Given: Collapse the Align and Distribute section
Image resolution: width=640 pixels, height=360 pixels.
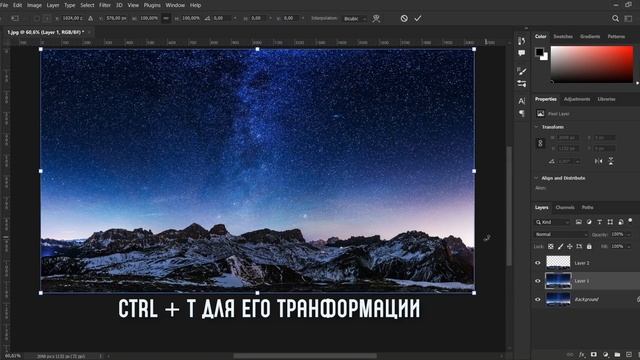Looking at the screenshot, I should pyautogui.click(x=537, y=178).
